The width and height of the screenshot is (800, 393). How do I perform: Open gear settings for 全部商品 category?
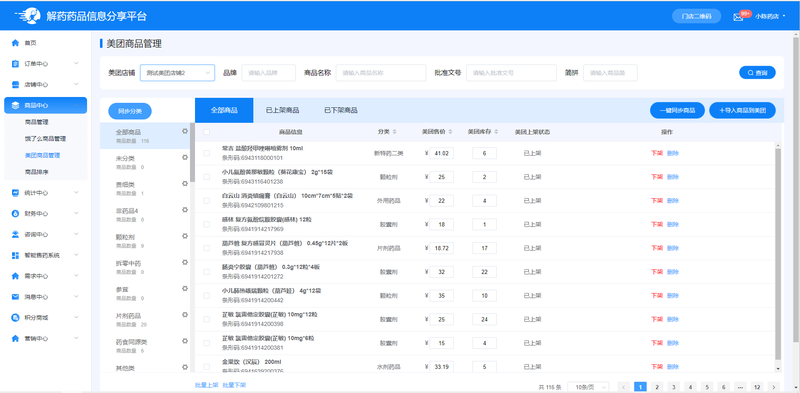pos(185,131)
